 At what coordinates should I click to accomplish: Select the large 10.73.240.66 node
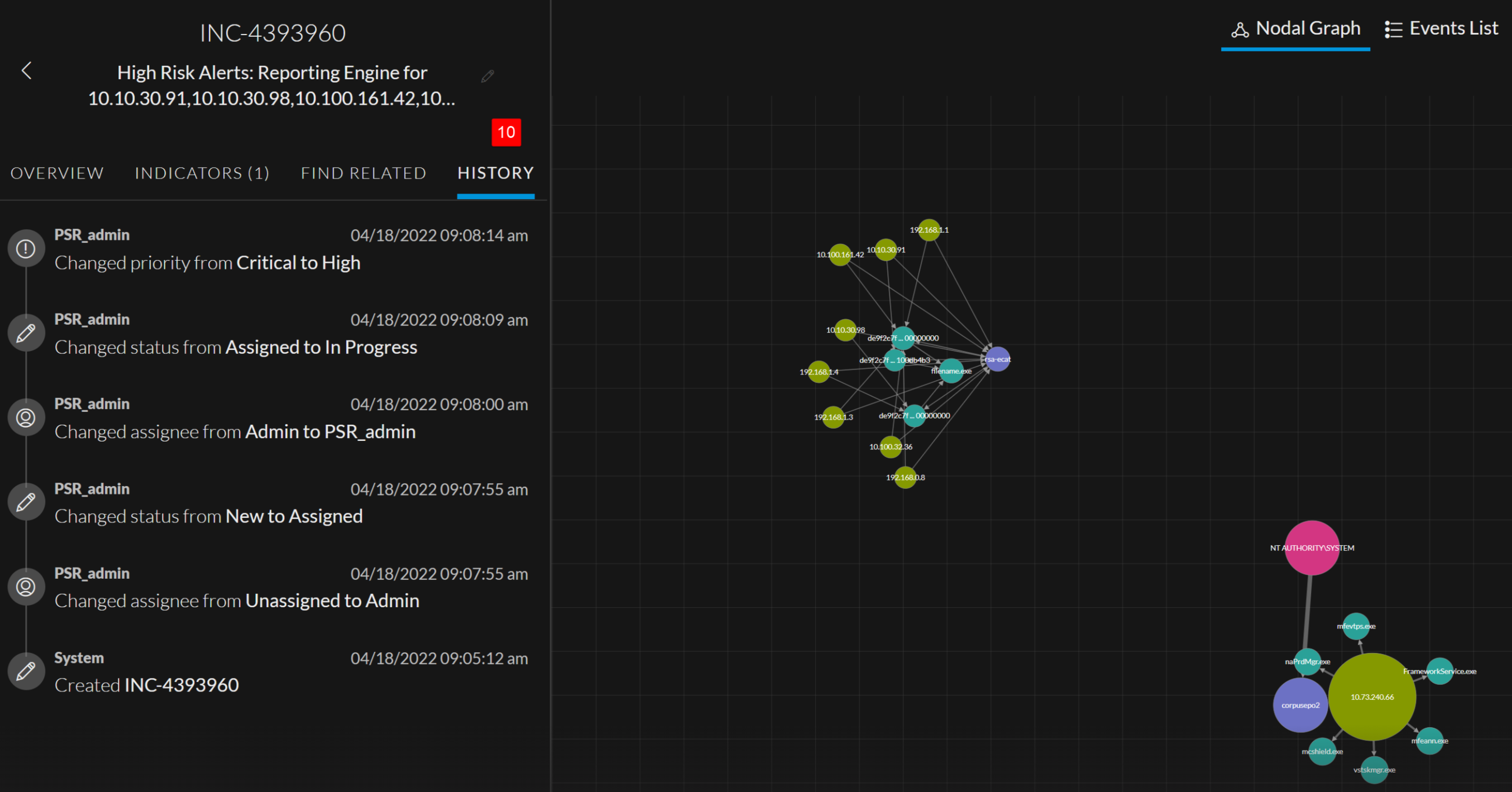[x=1372, y=697]
